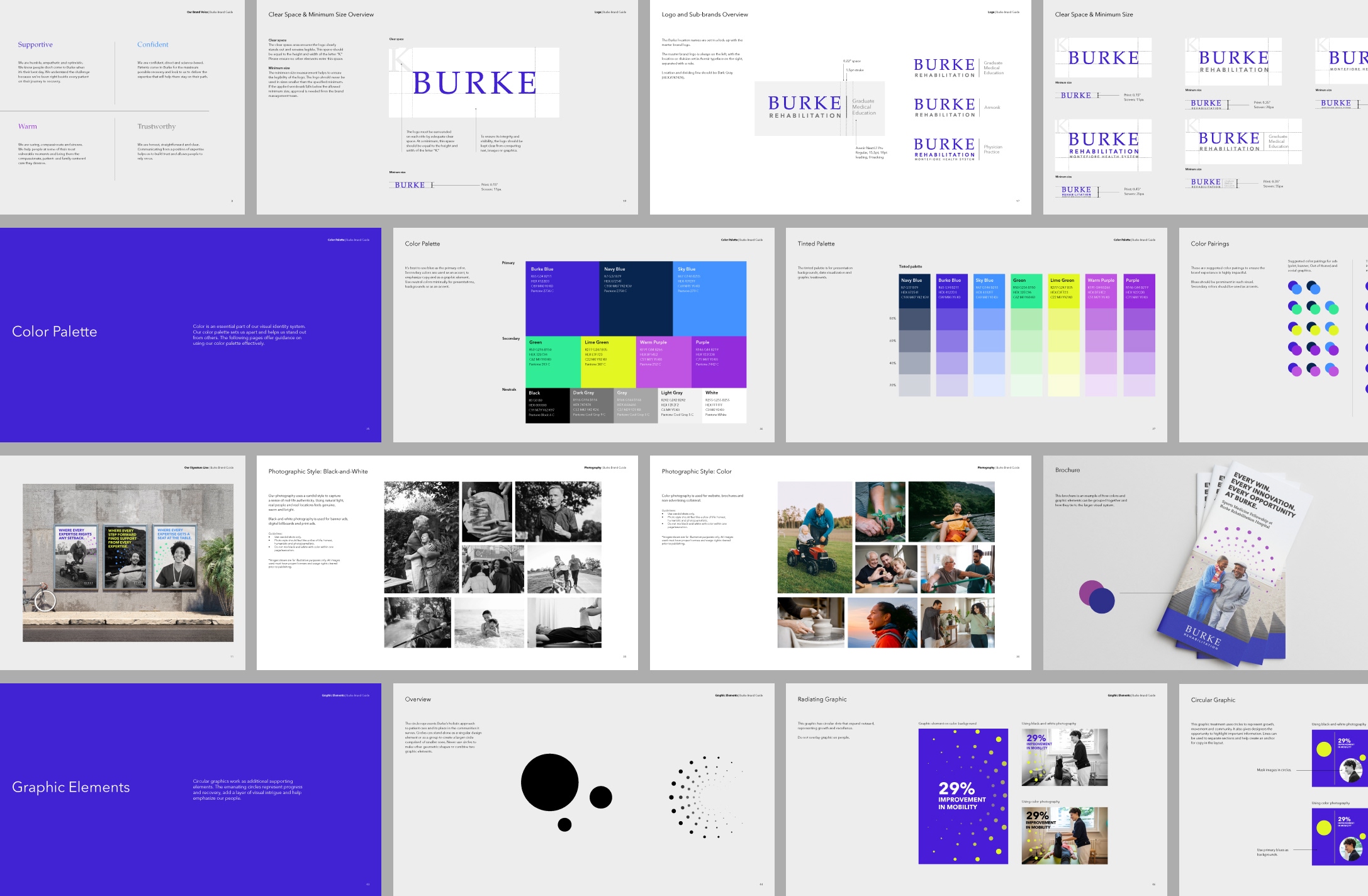This screenshot has width=1368, height=896.
Task: Select the Warm Purple secondary swatch
Action: pyautogui.click(x=663, y=362)
